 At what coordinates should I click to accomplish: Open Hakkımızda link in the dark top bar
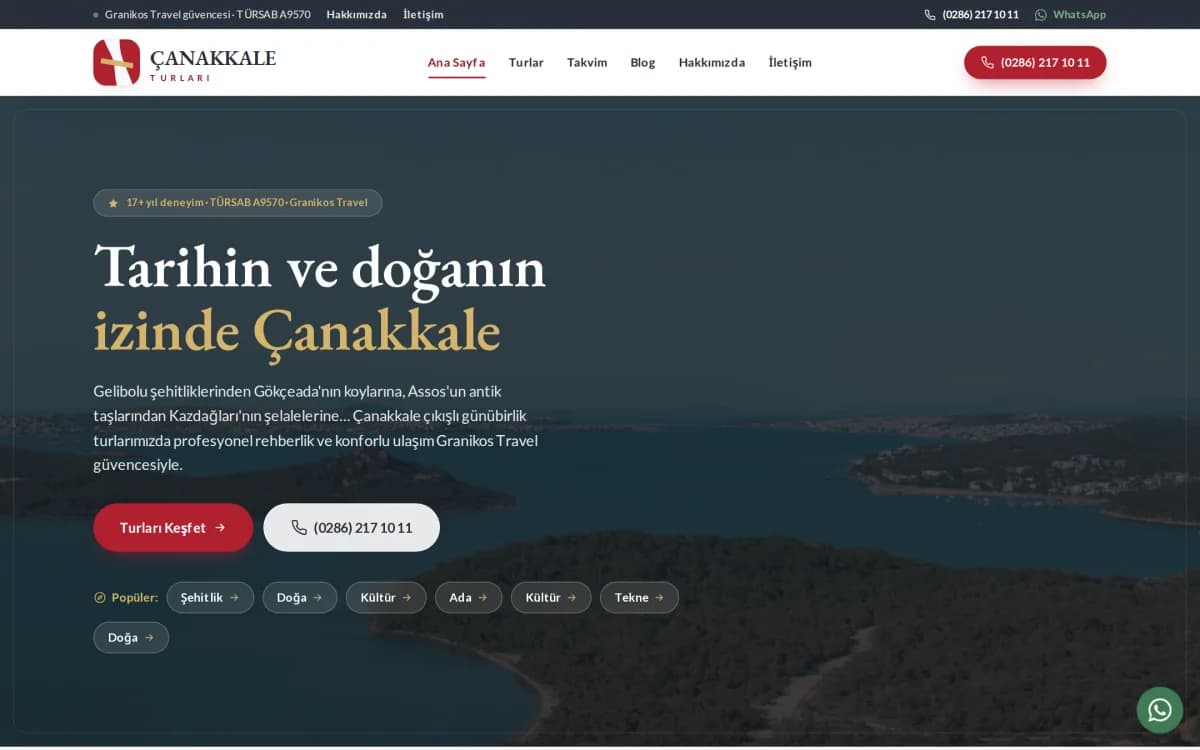(356, 15)
